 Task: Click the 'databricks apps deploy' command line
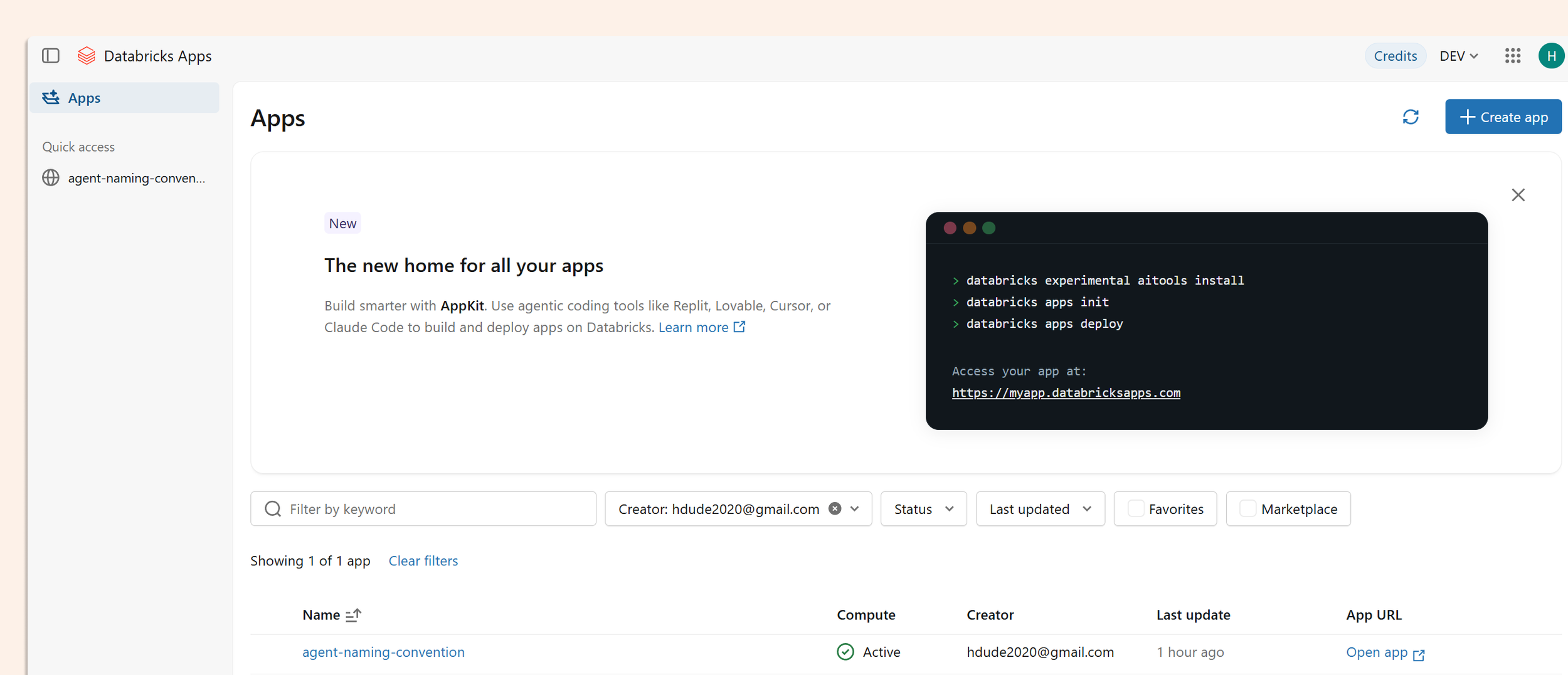coord(1044,324)
